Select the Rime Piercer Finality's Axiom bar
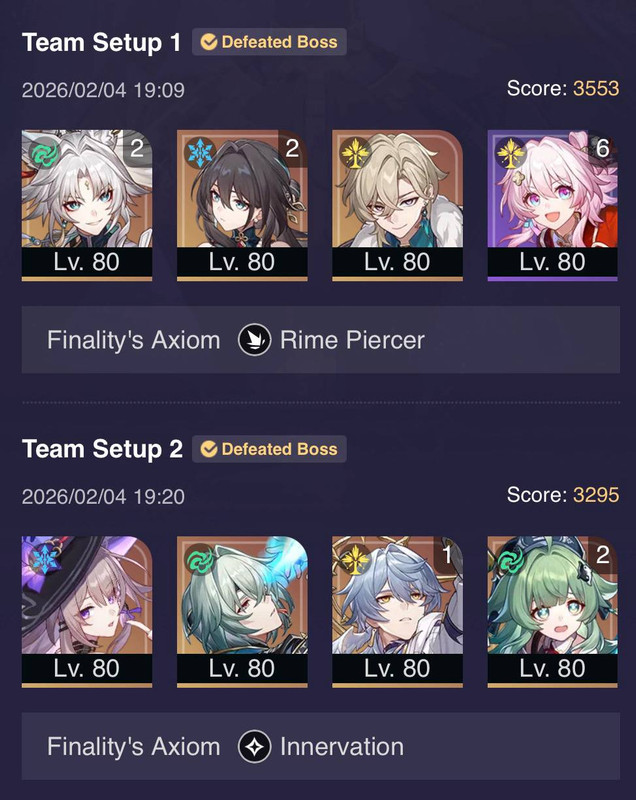636x800 pixels. 321,340
